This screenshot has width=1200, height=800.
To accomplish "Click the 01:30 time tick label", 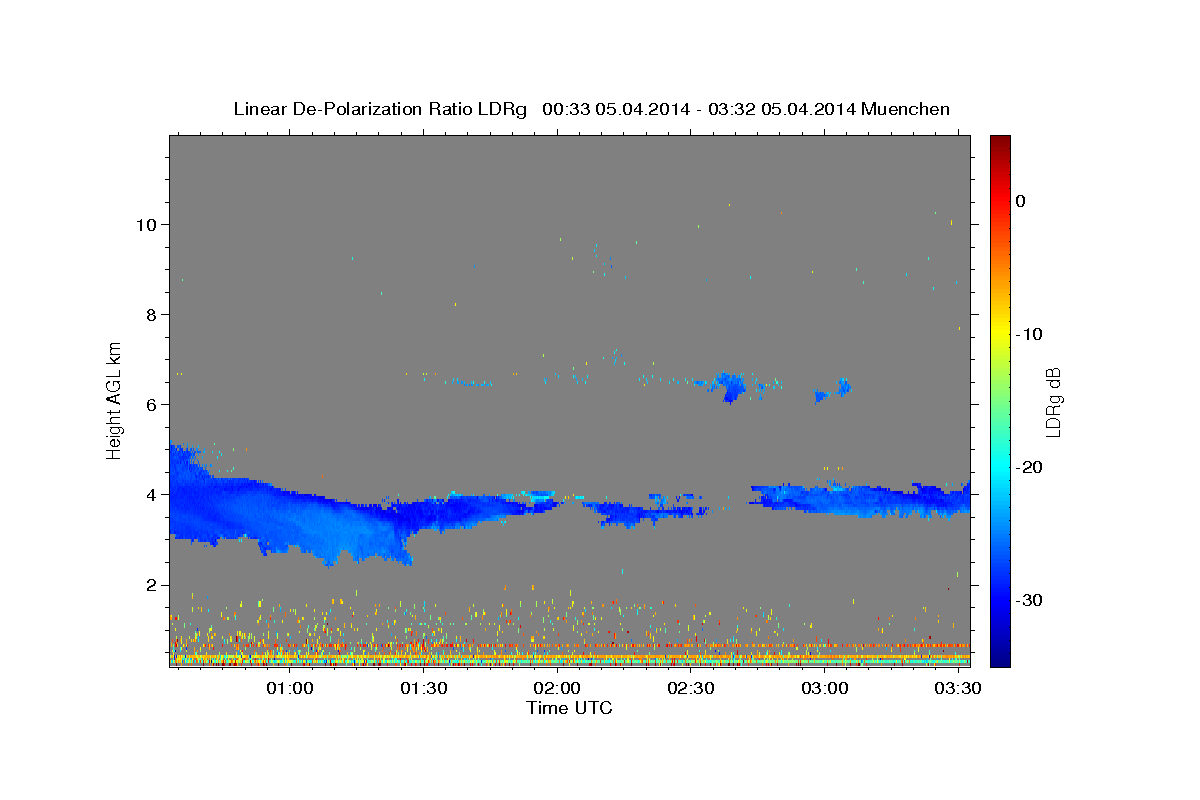I will tap(423, 689).
